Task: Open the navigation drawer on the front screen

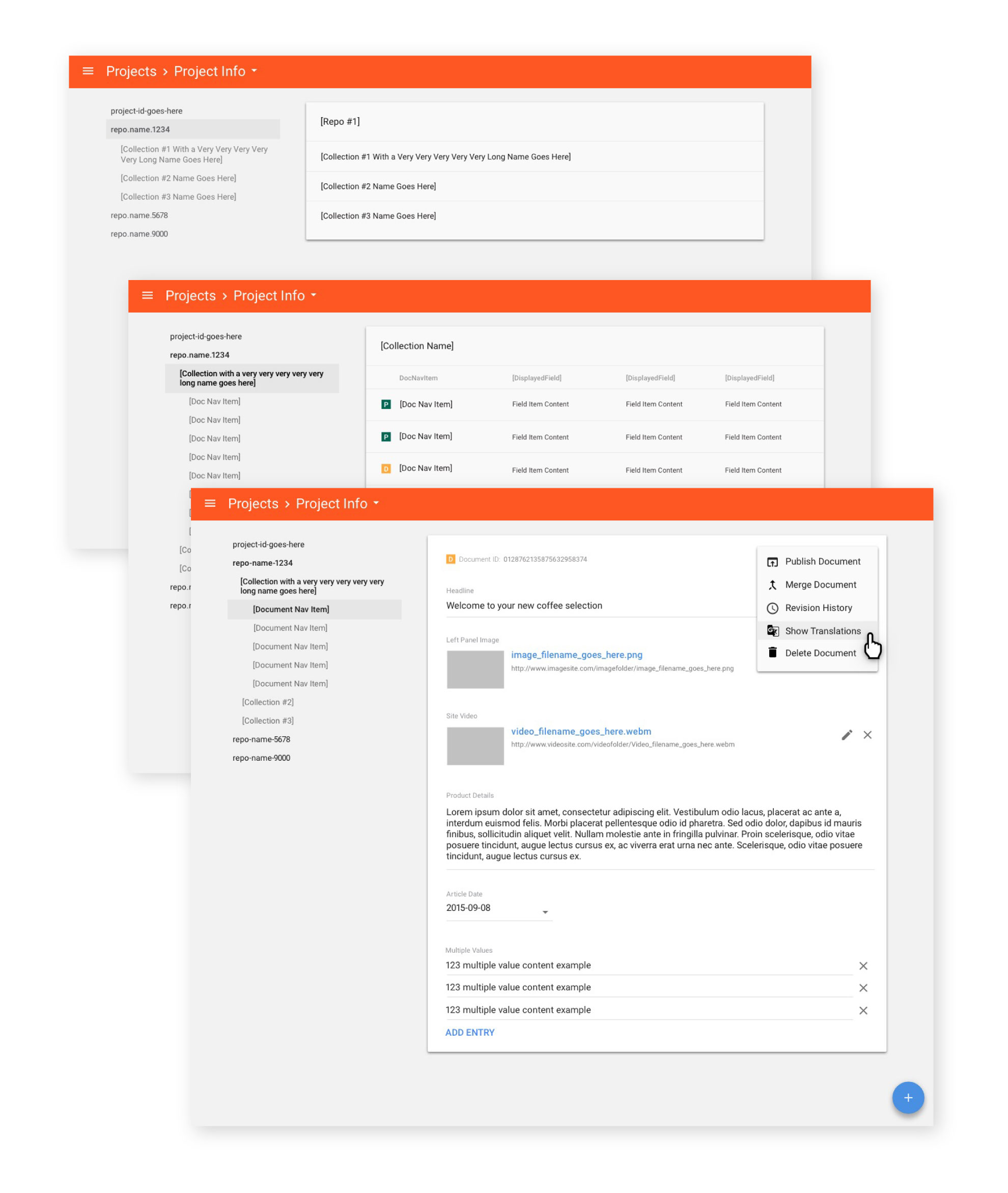Action: coord(210,504)
